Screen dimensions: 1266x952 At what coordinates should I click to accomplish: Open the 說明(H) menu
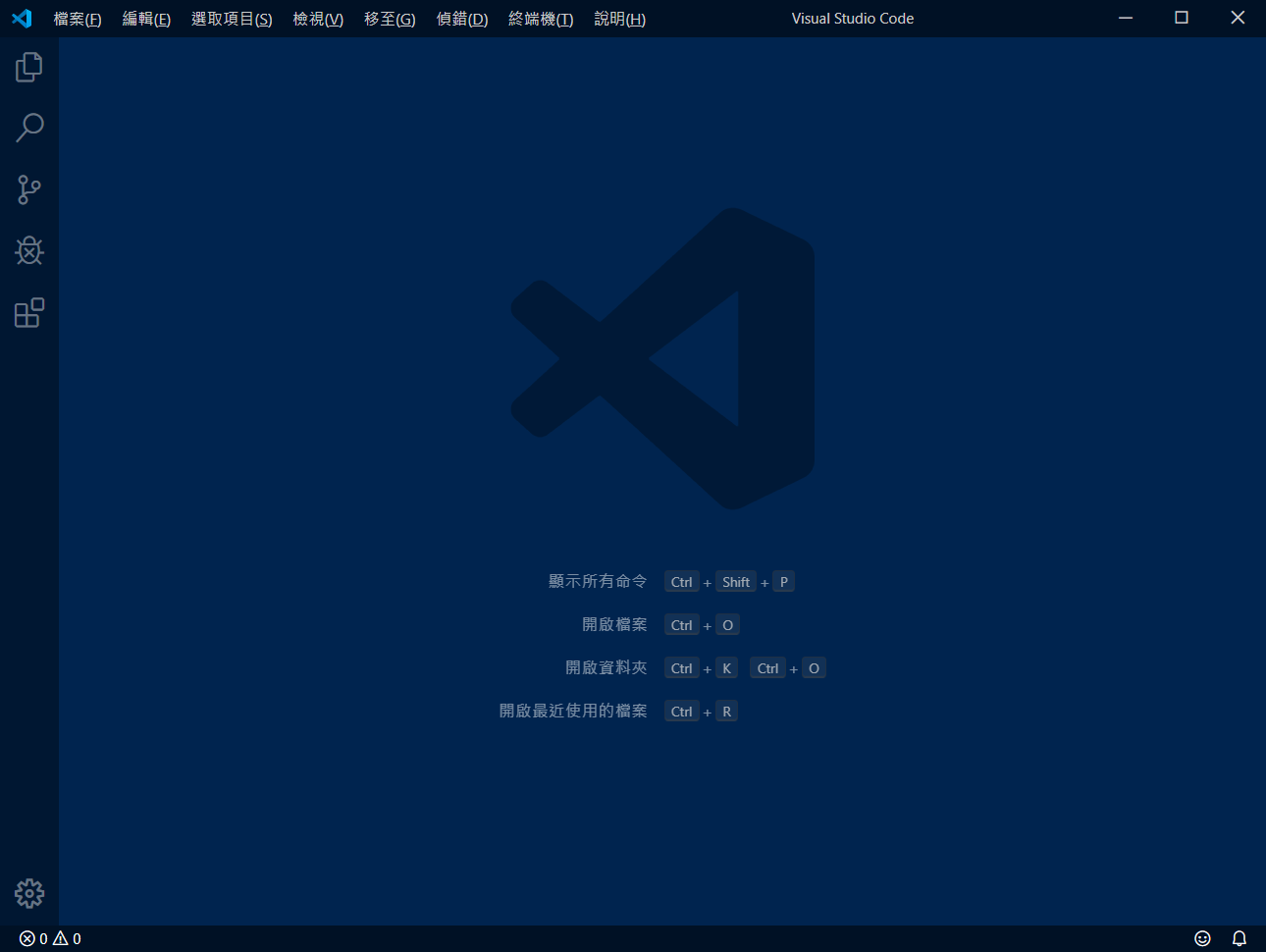pos(619,19)
